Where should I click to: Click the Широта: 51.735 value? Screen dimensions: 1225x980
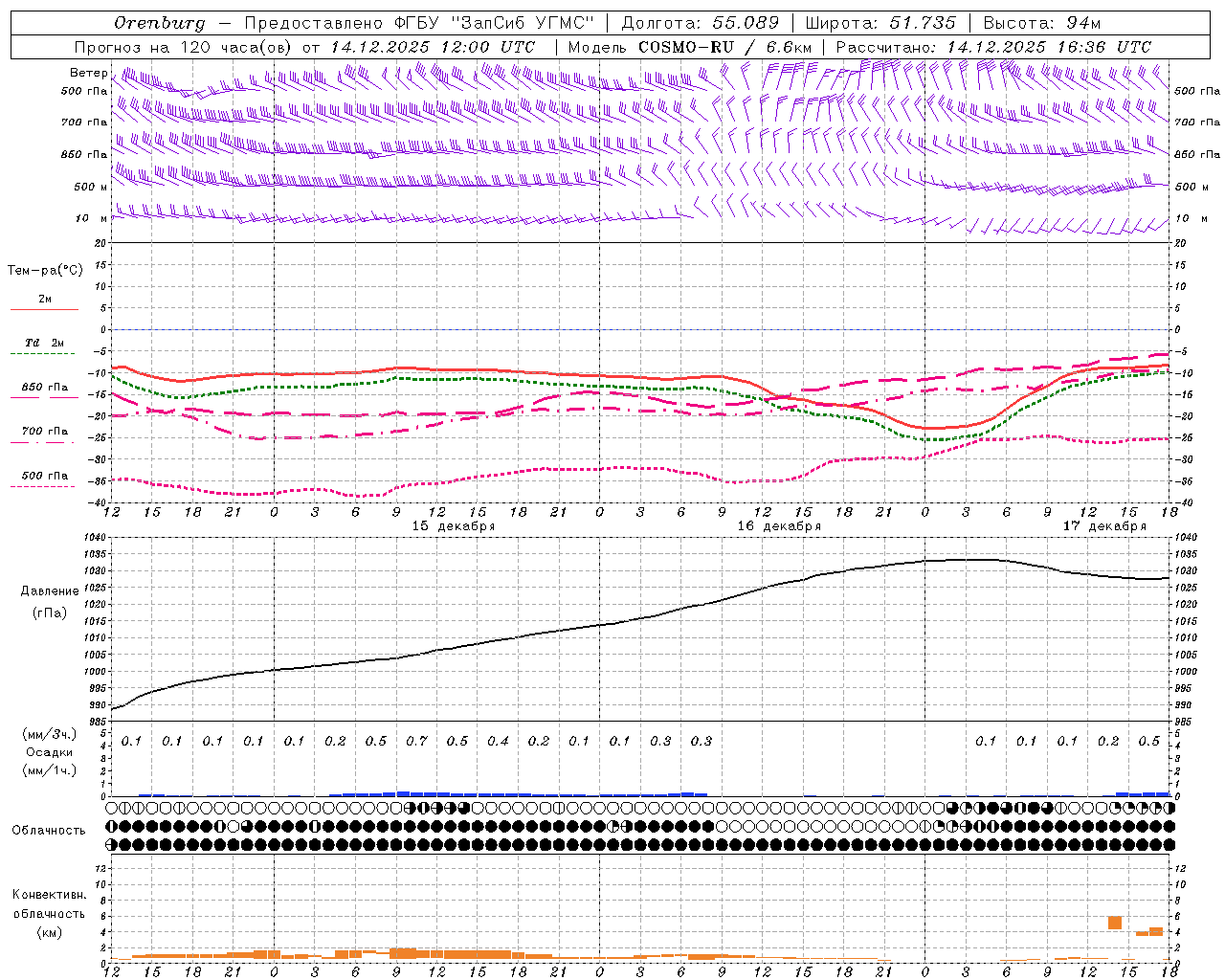pos(881,23)
